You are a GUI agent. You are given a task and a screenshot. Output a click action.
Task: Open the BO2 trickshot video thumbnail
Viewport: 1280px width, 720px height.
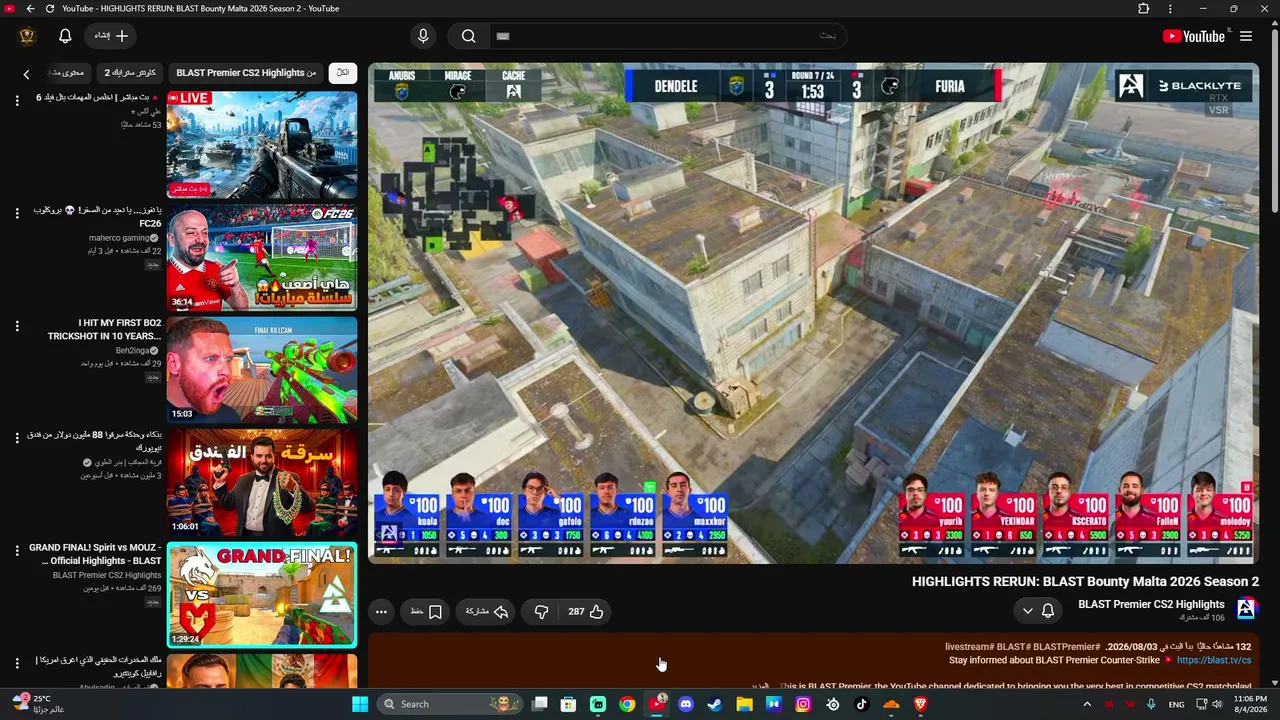262,370
